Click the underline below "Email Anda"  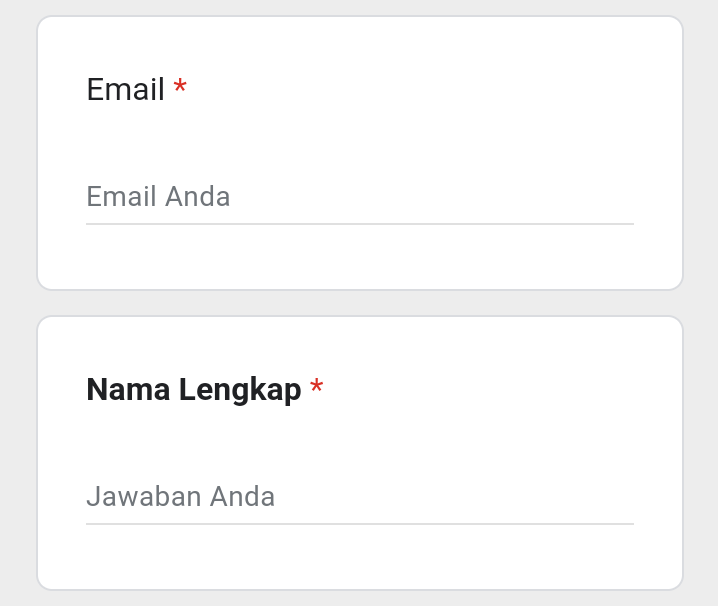coord(359,224)
